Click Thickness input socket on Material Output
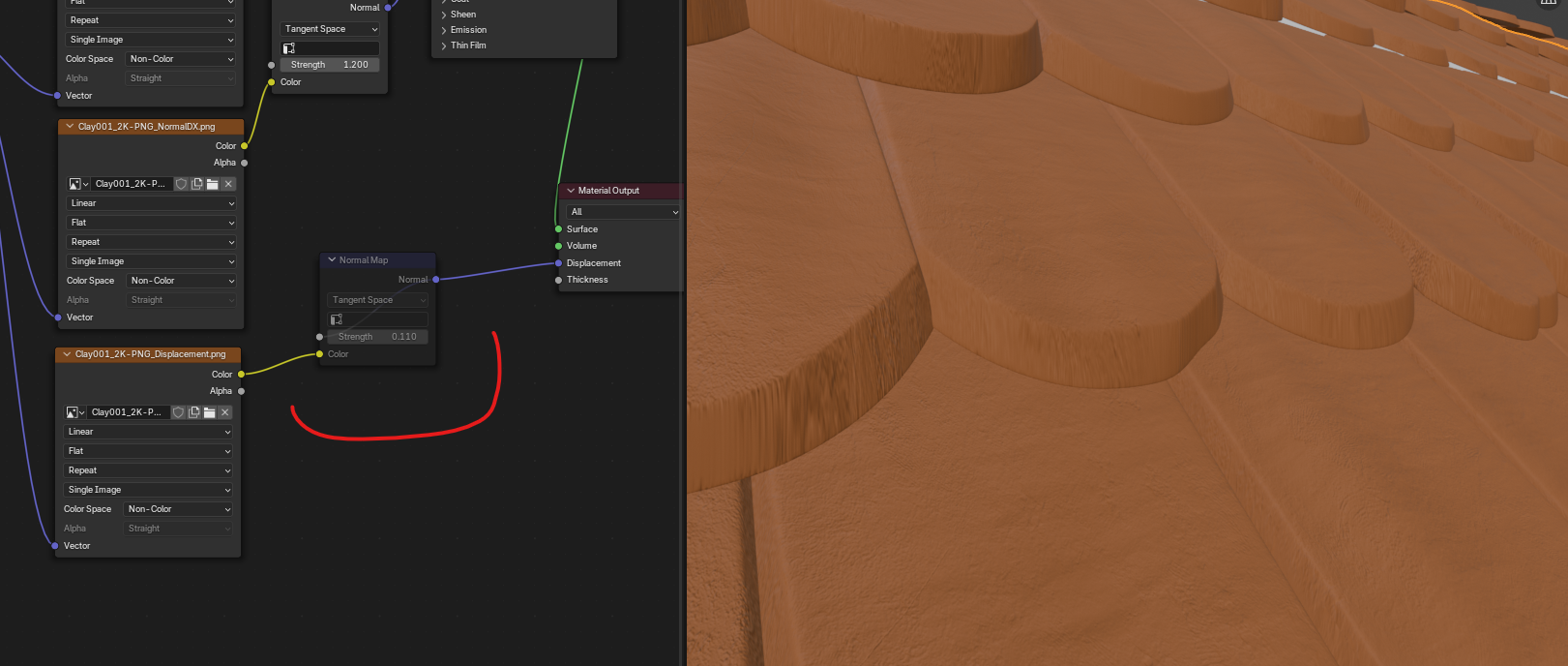The image size is (1568, 666). [558, 280]
